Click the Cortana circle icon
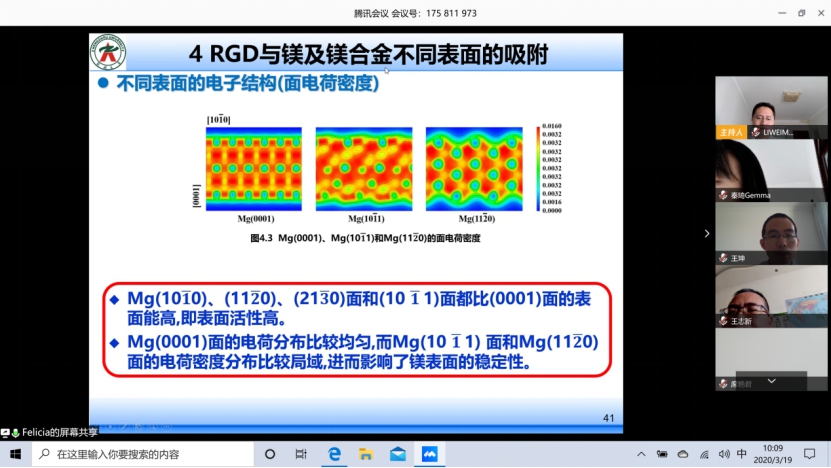This screenshot has width=831, height=468. pyautogui.click(x=270, y=454)
